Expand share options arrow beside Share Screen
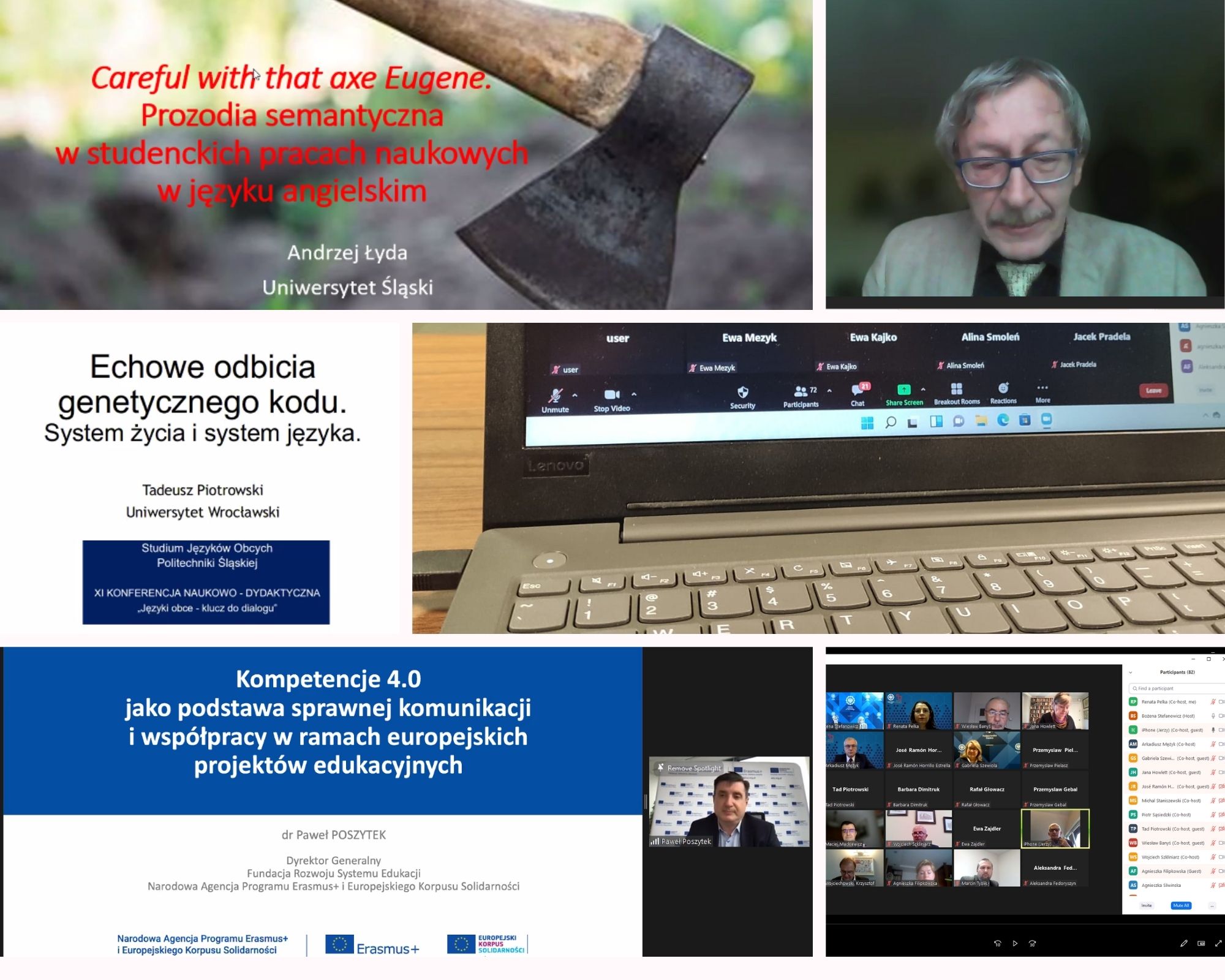 click(x=923, y=389)
